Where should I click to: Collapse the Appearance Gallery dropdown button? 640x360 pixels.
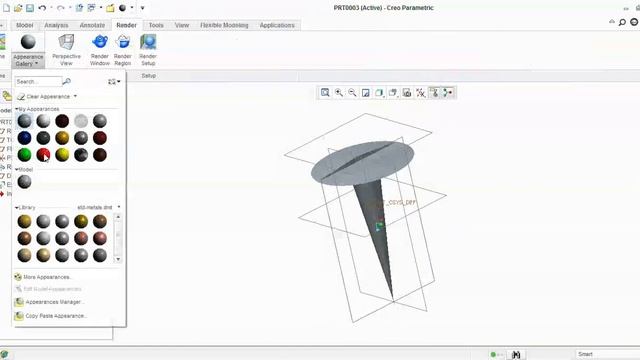coord(28,60)
